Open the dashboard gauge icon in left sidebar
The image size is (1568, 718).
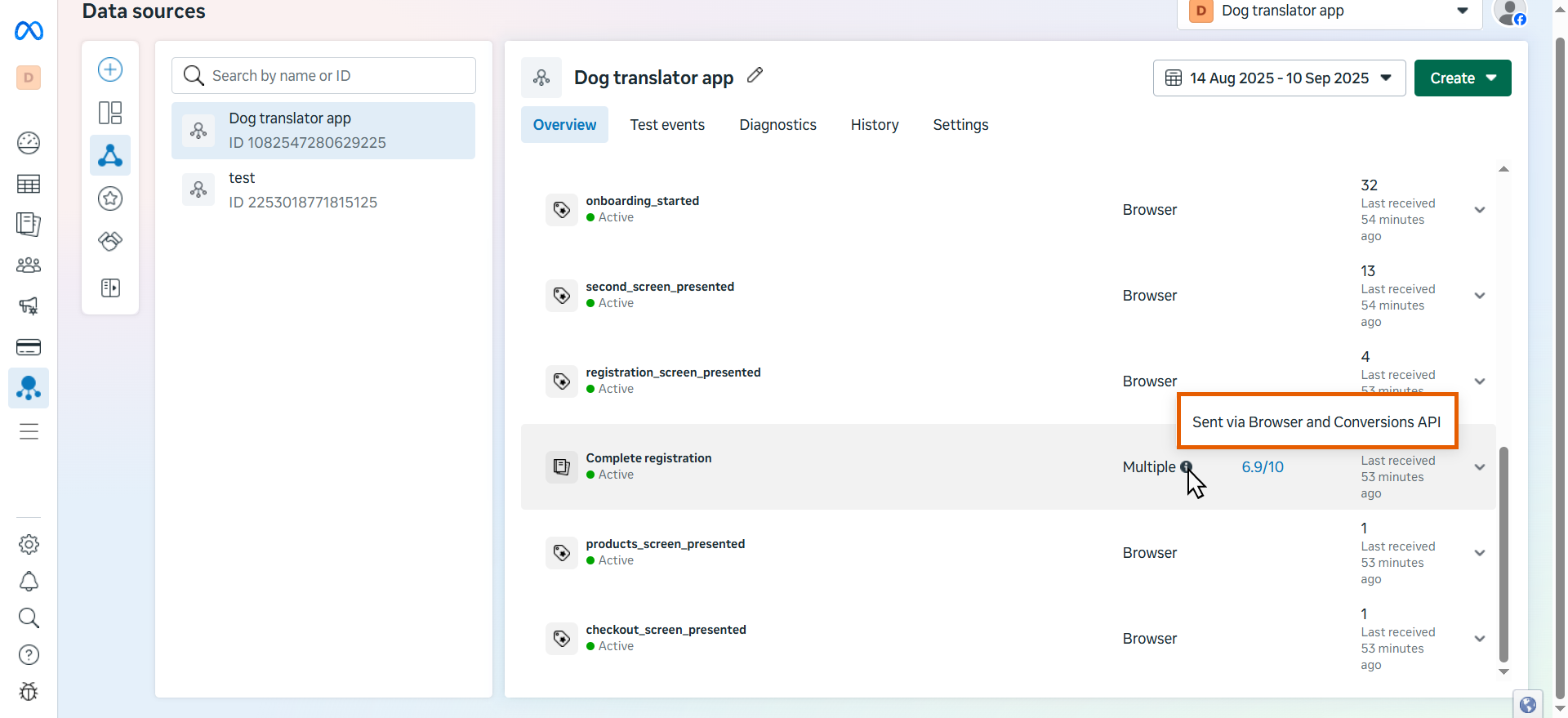coord(29,143)
